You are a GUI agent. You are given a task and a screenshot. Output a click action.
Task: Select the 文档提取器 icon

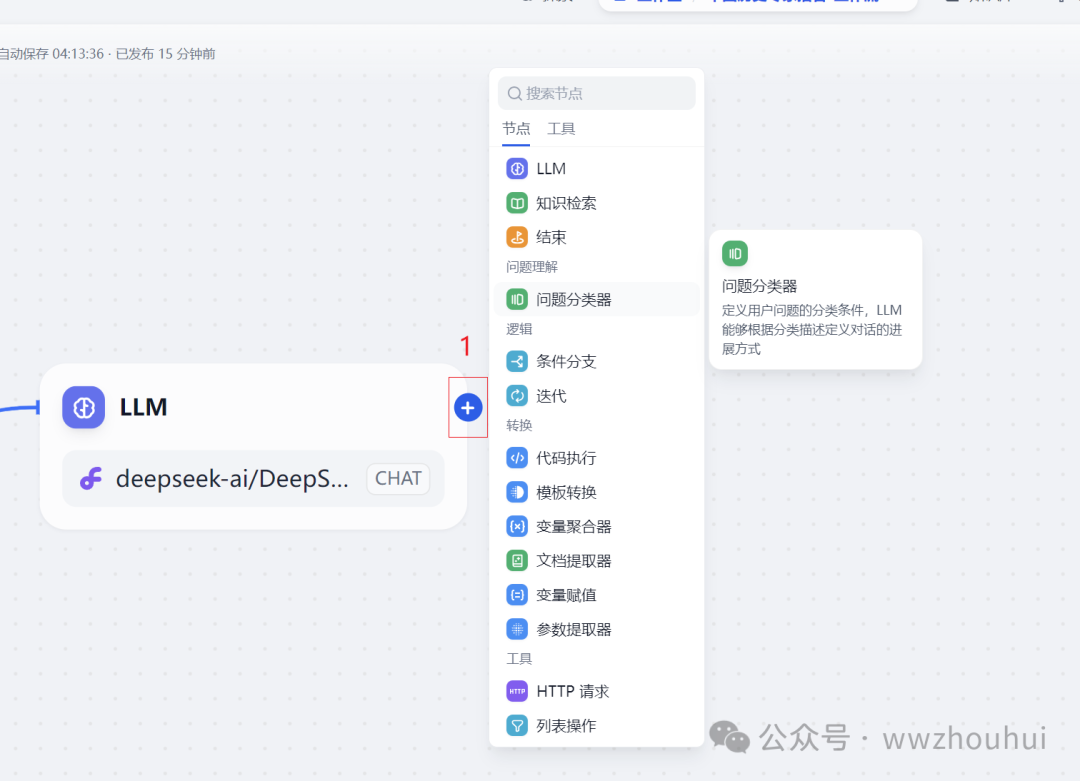pos(517,561)
